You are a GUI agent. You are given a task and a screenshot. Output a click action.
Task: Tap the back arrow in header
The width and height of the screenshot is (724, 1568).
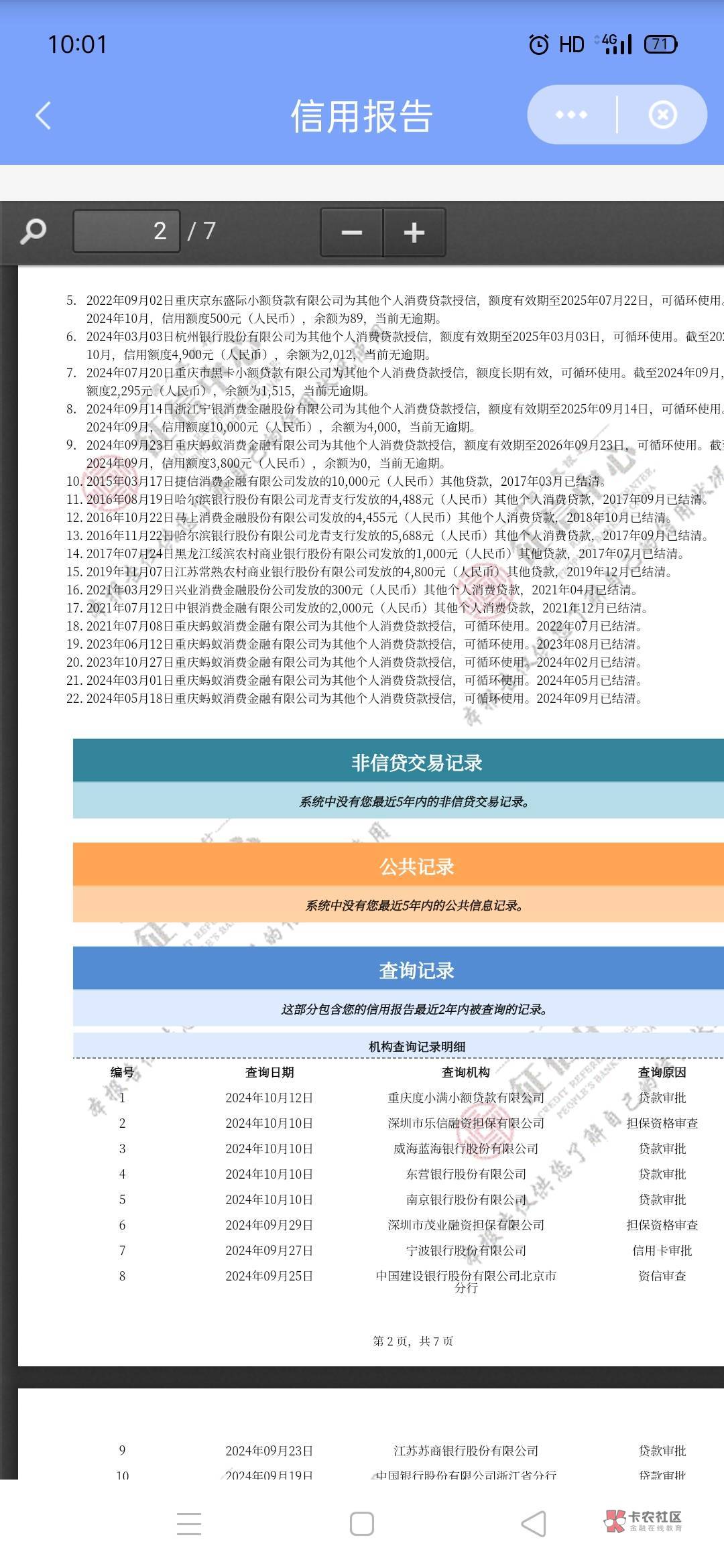tap(44, 115)
